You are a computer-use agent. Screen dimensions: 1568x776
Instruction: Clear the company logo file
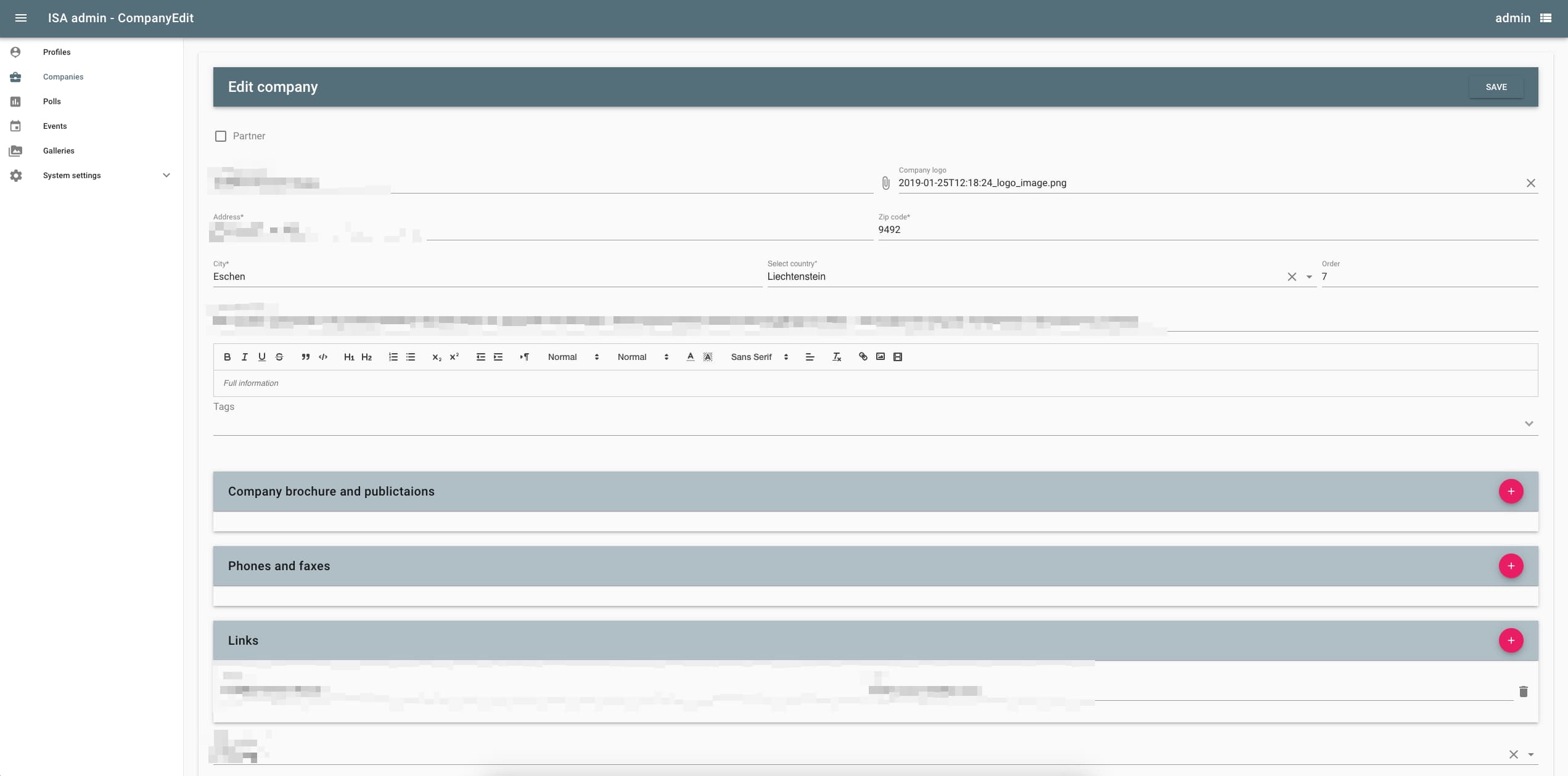pyautogui.click(x=1530, y=183)
